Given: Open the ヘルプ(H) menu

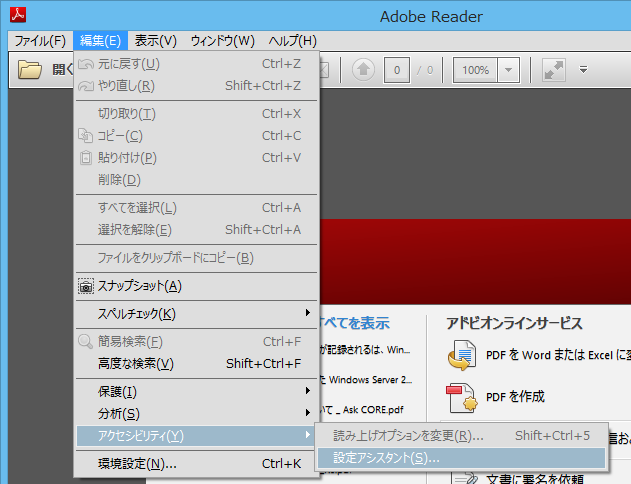Looking at the screenshot, I should click(x=293, y=41).
